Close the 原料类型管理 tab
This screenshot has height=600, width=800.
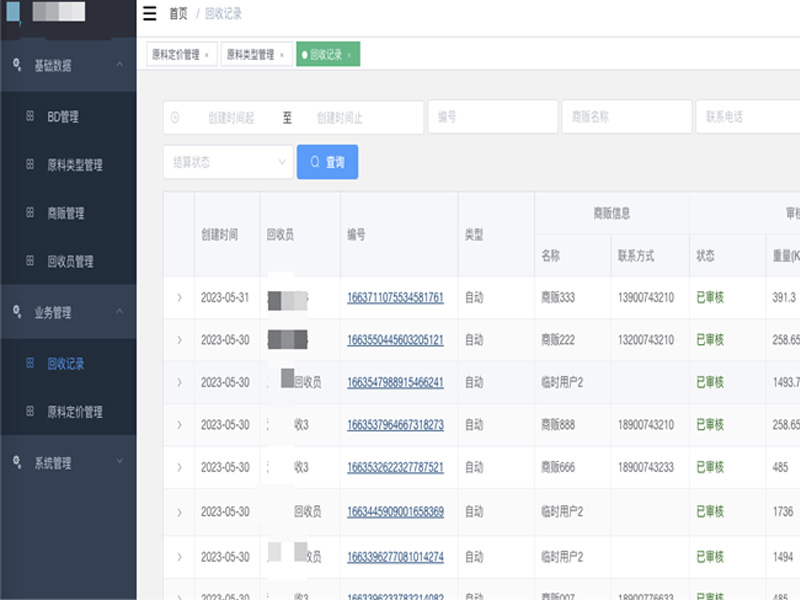tap(281, 55)
